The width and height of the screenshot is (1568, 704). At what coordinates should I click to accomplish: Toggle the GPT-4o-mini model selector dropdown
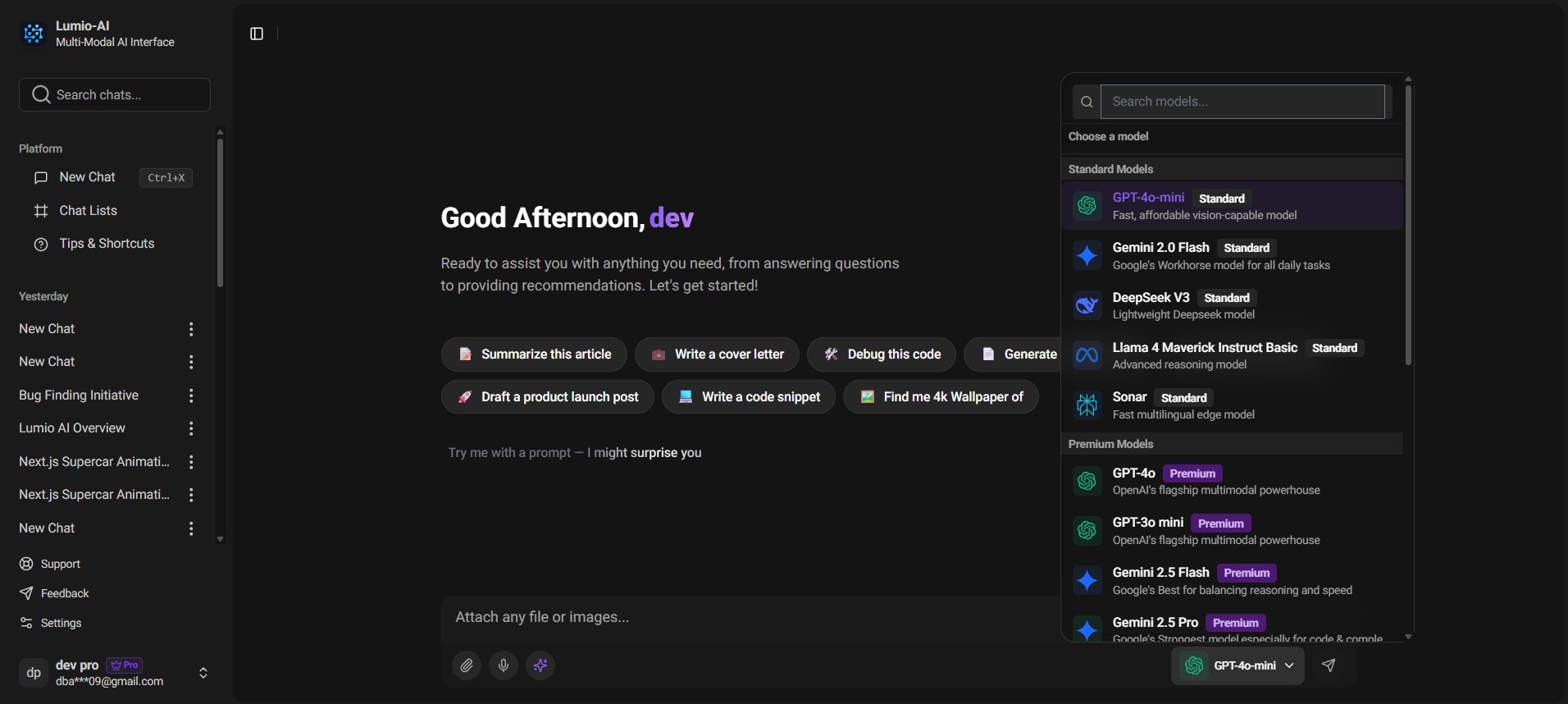pos(1238,665)
